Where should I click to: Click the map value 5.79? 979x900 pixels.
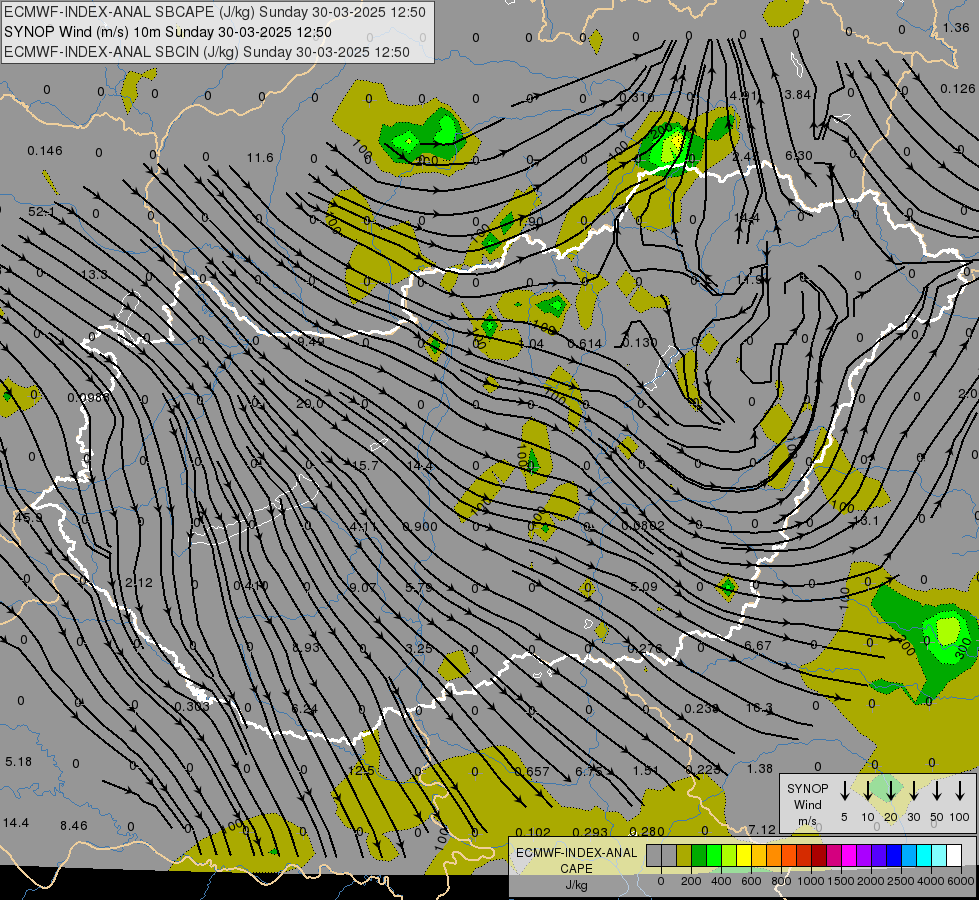coord(419,587)
